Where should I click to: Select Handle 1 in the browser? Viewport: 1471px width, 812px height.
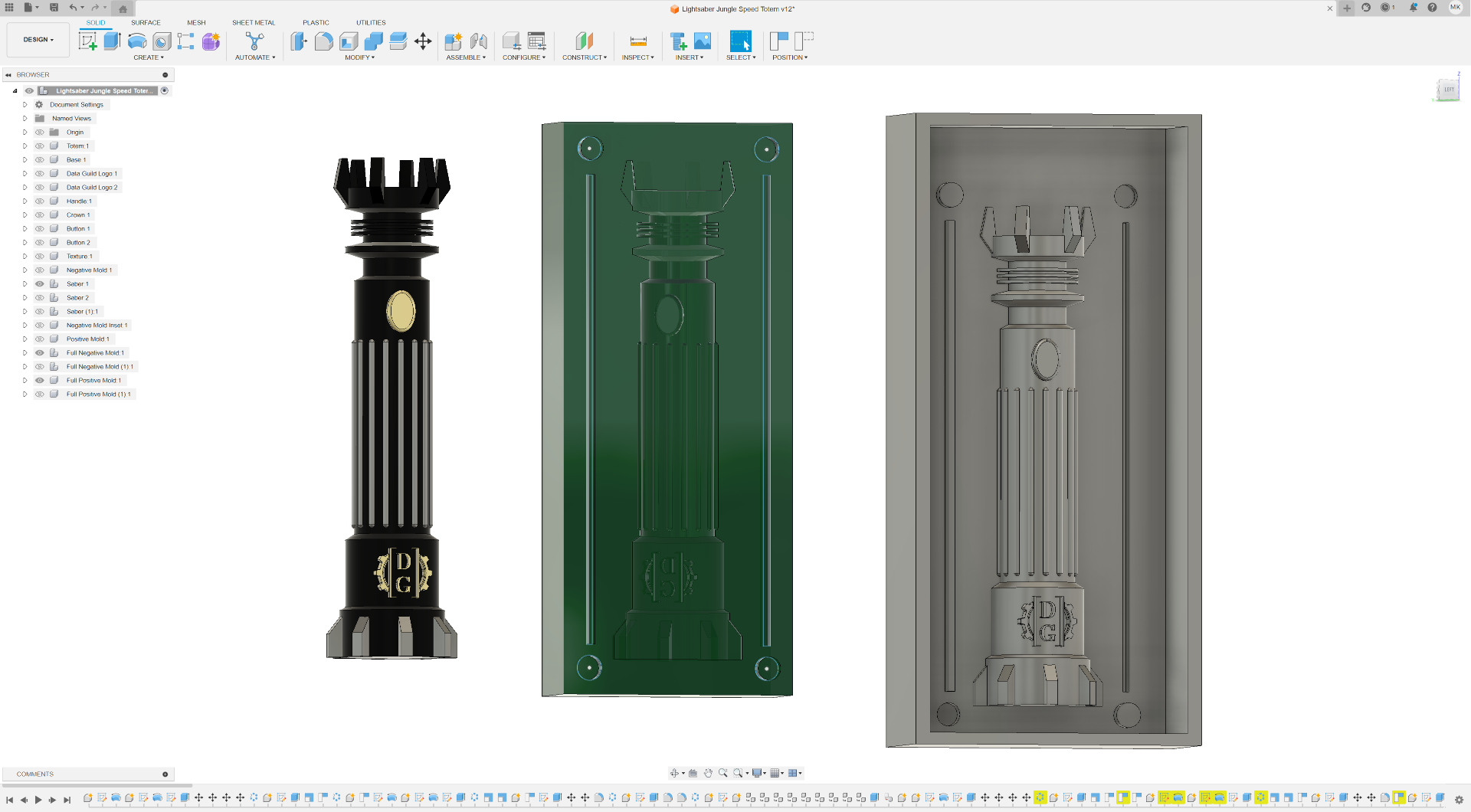(78, 201)
